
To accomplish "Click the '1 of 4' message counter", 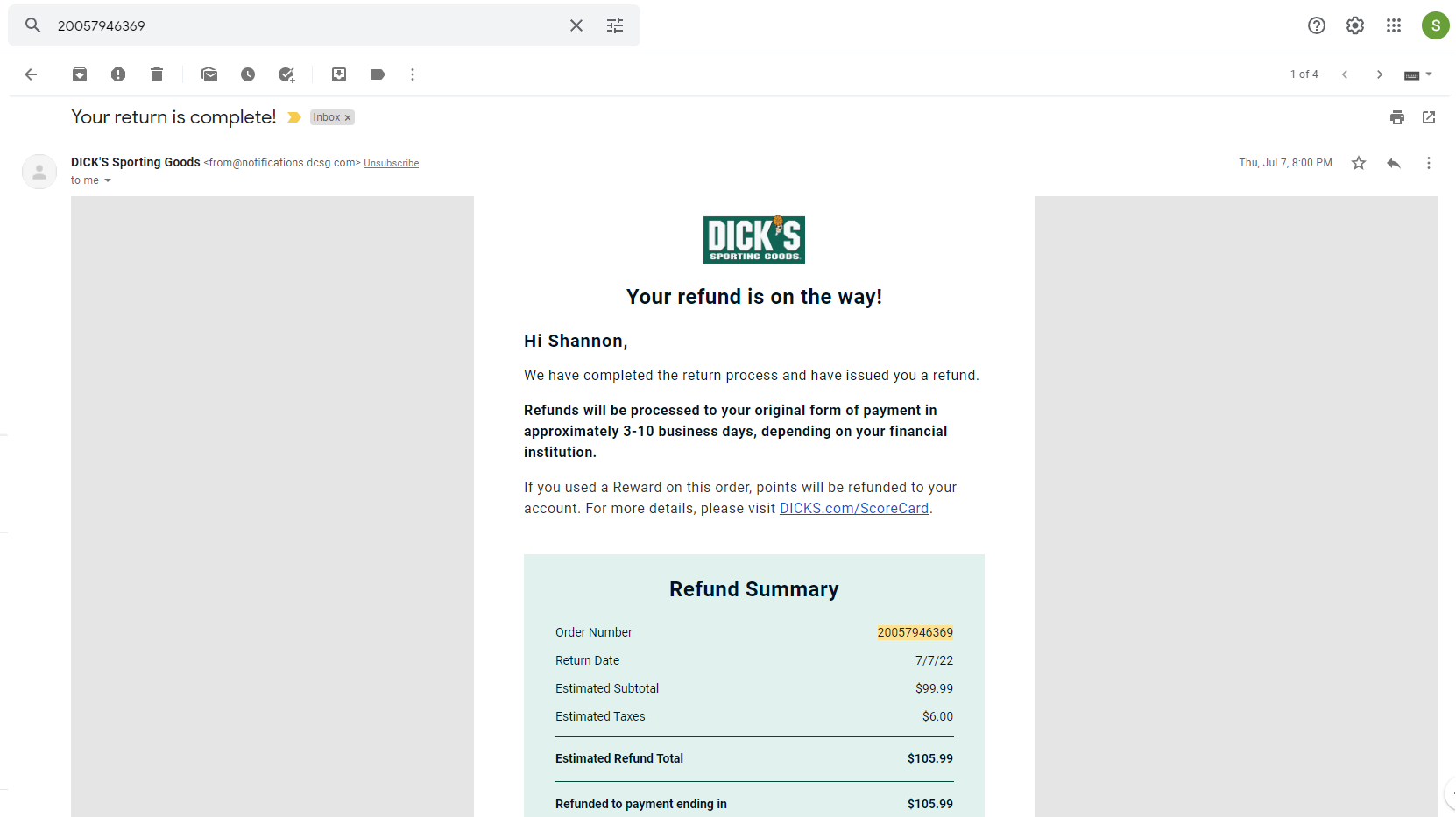I will point(1304,74).
